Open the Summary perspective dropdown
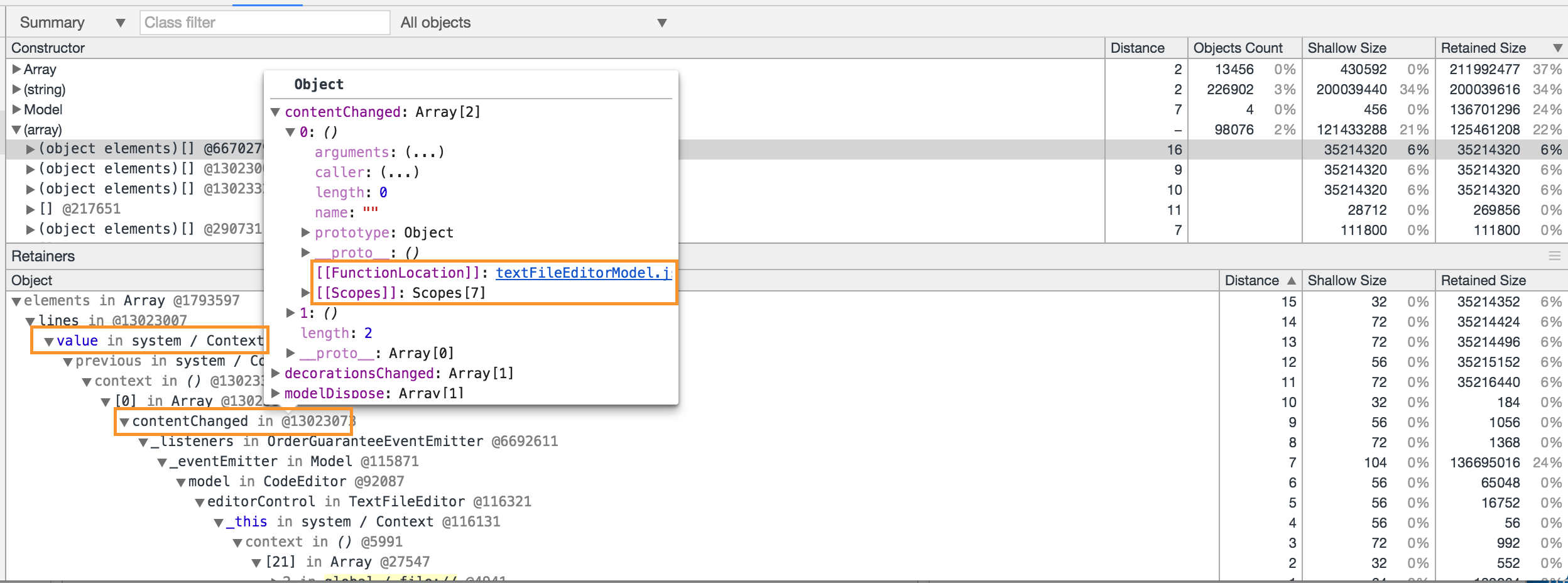Image resolution: width=1568 pixels, height=583 pixels. [121, 22]
